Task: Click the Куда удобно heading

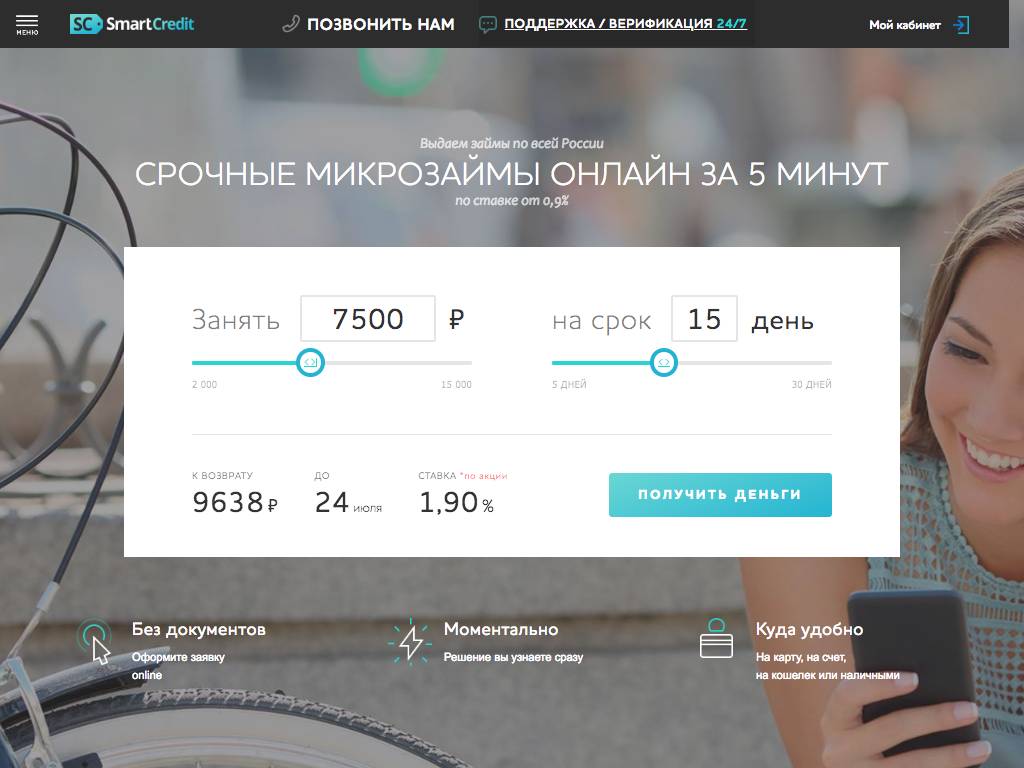Action: tap(809, 630)
